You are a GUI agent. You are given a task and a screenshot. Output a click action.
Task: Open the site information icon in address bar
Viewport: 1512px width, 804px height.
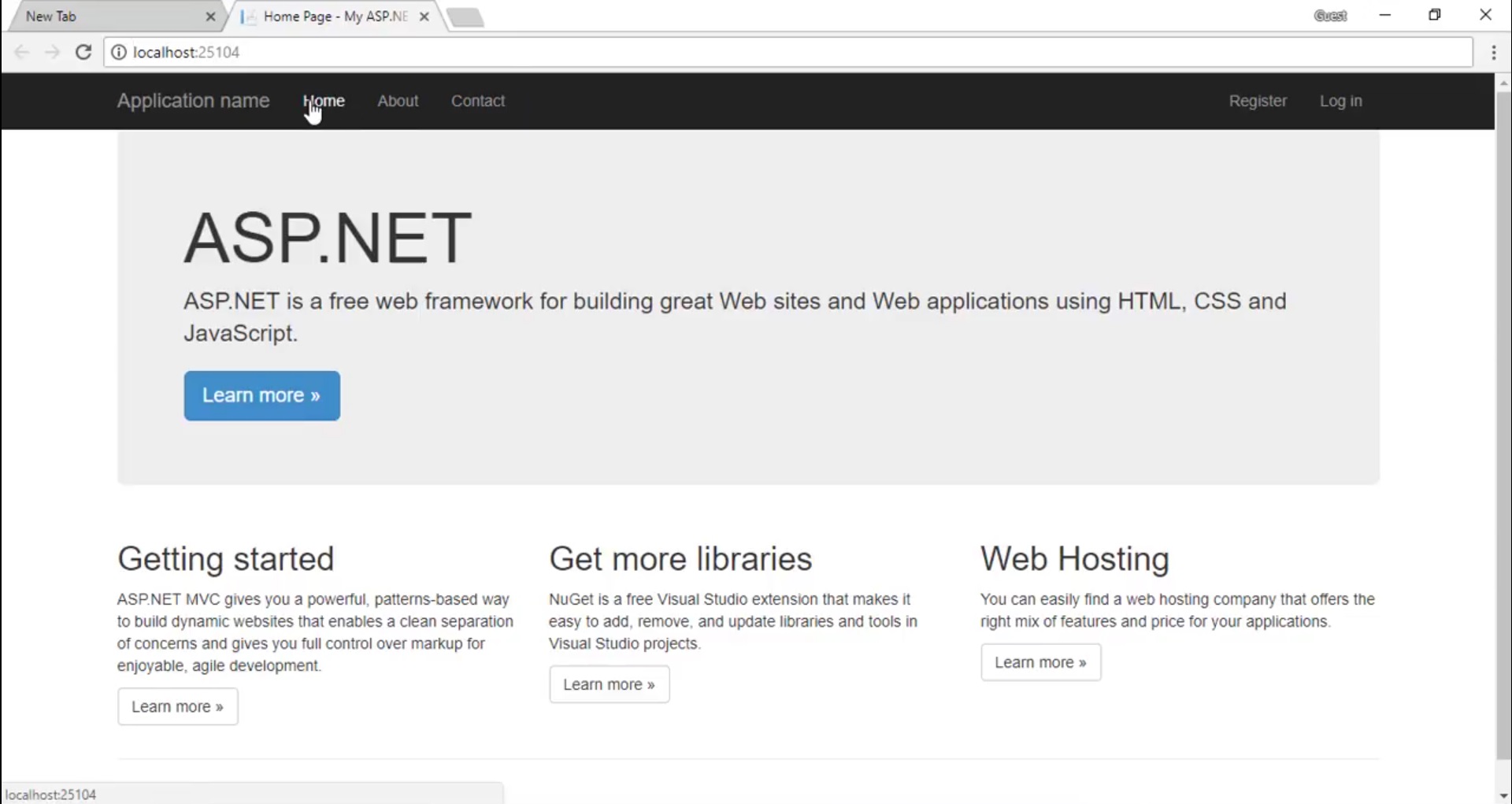tap(118, 52)
